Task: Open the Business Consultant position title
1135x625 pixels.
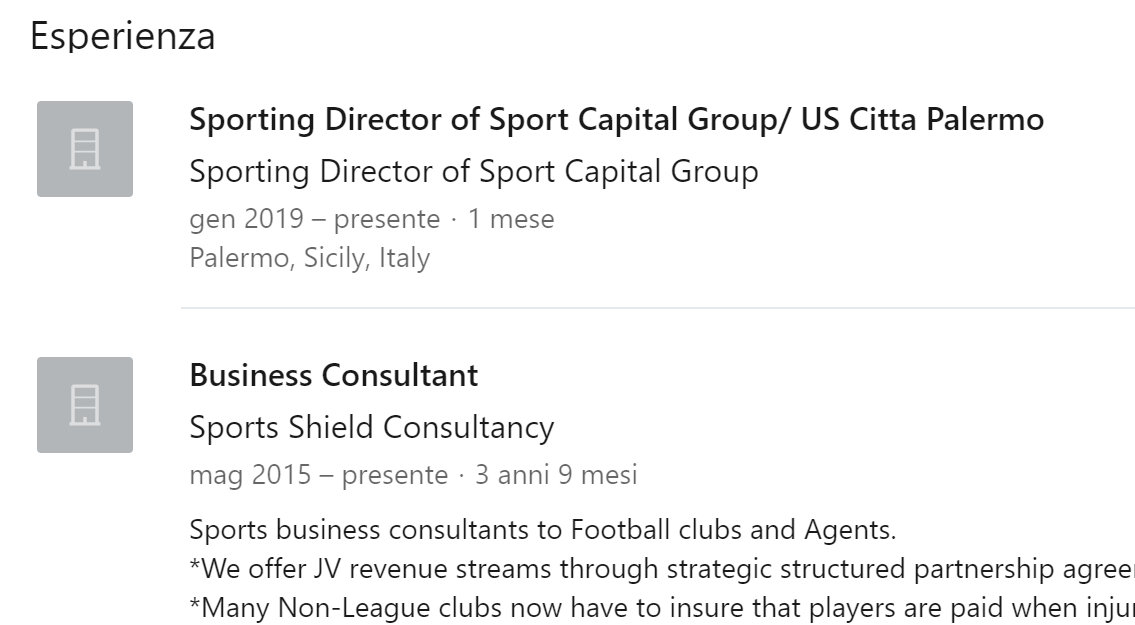Action: tap(333, 376)
